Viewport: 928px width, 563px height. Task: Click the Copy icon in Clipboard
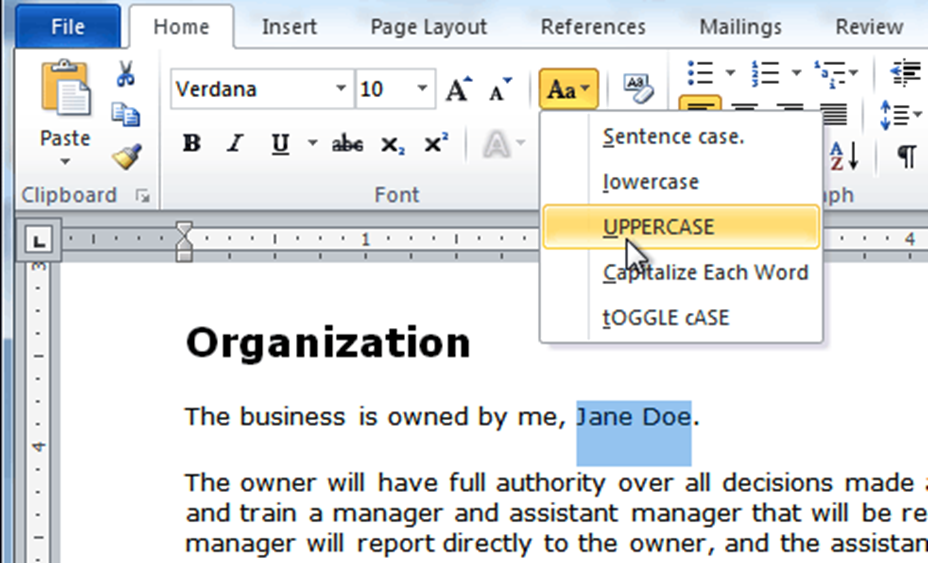tap(125, 115)
